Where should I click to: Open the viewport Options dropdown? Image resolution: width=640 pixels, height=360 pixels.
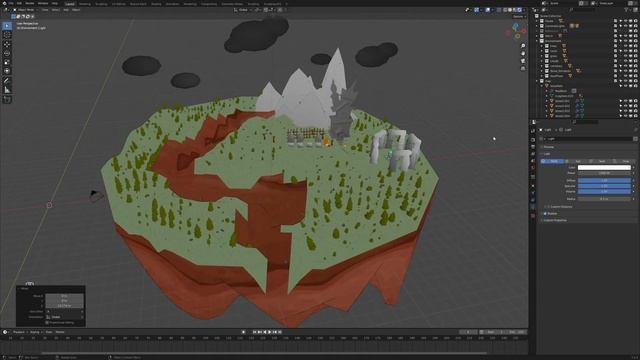coord(519,17)
